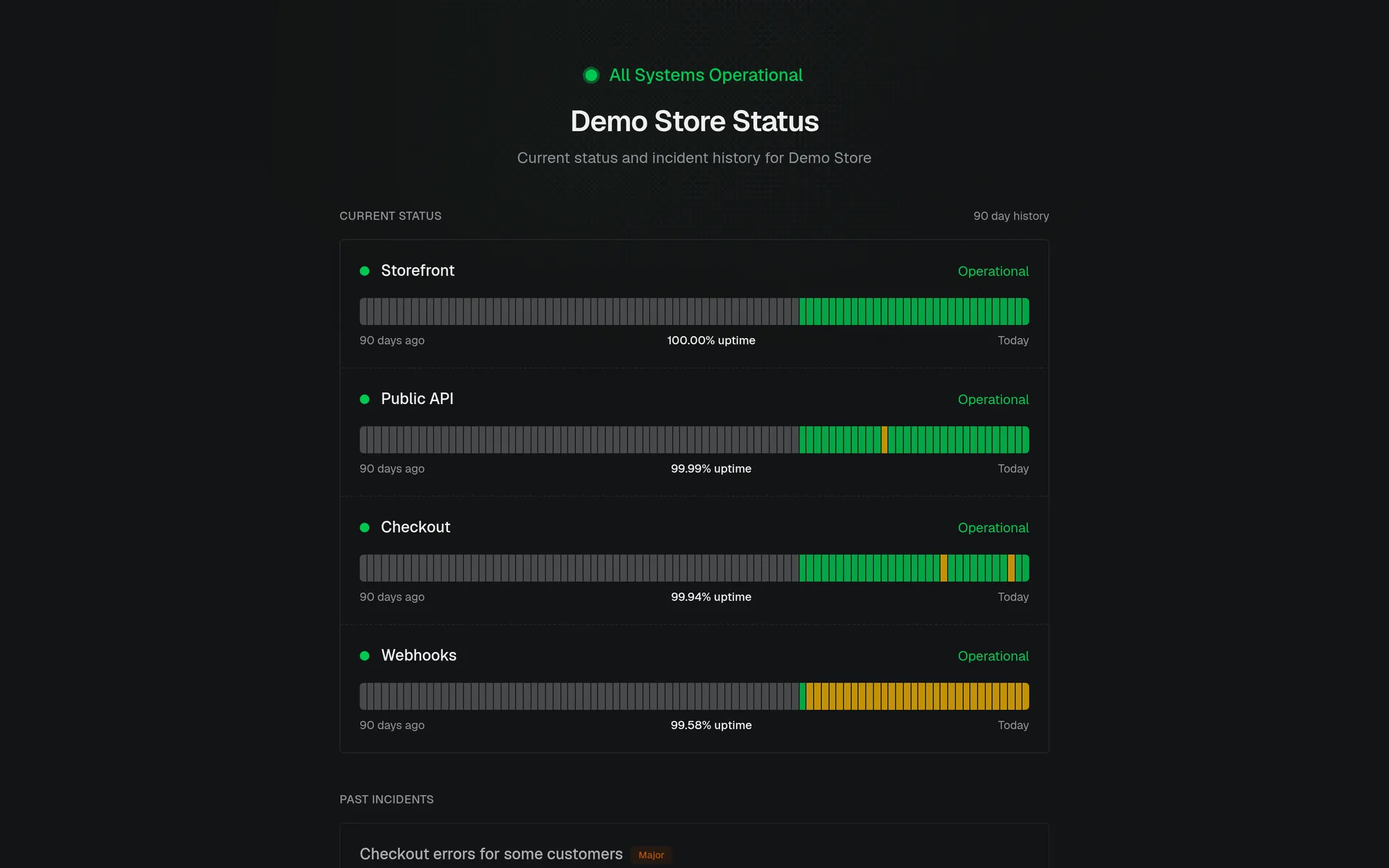Viewport: 1389px width, 868px height.
Task: Click the Storefront green status dot
Action: point(365,271)
